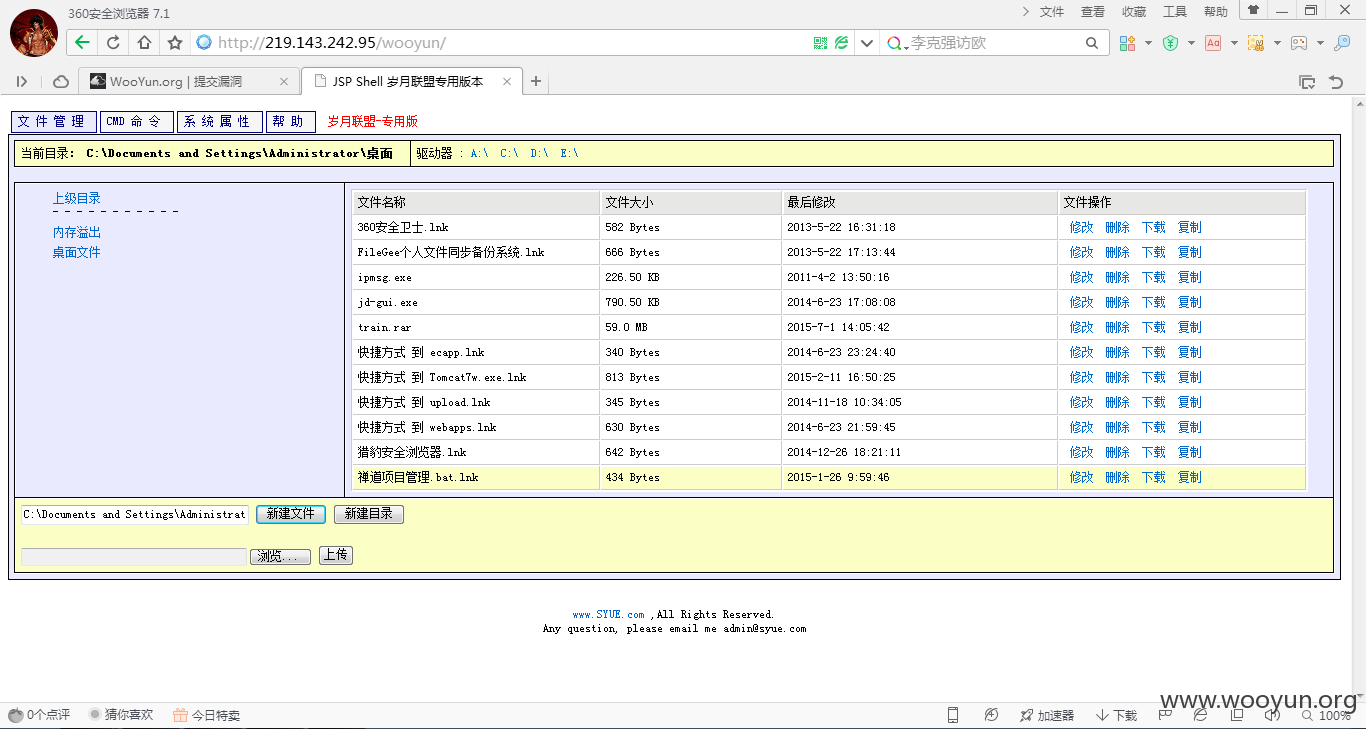Open the tab list icon at tab bar right

1307,81
